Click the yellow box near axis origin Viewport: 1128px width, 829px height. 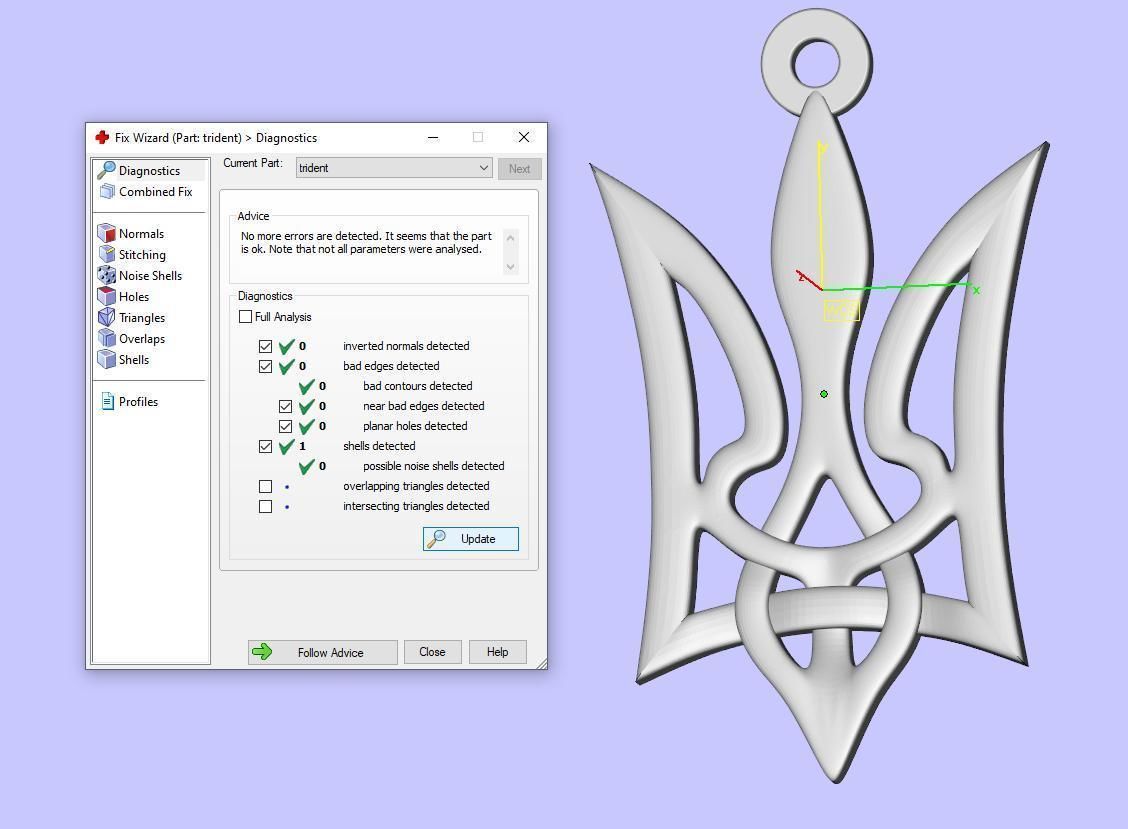[842, 311]
